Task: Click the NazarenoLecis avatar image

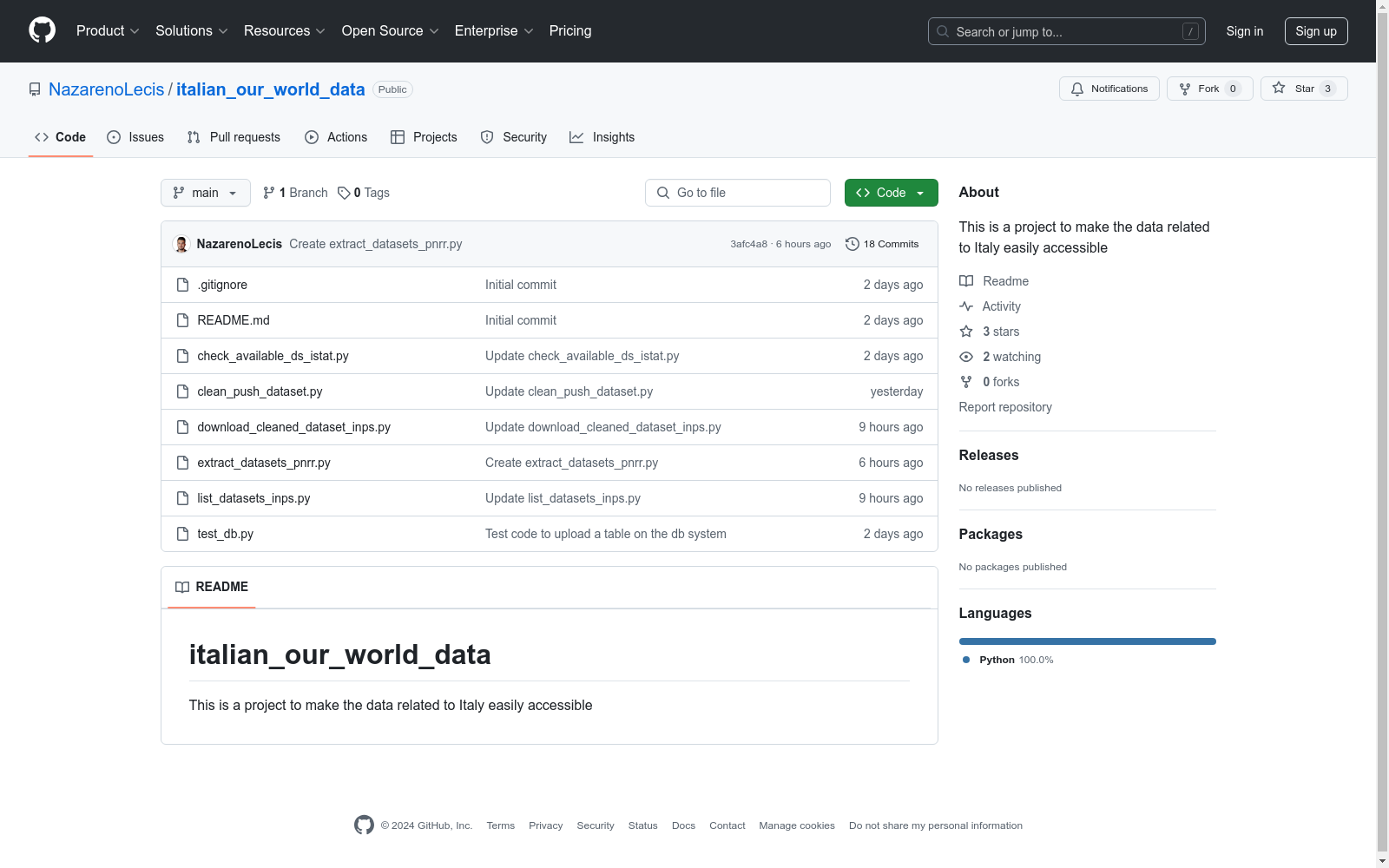Action: tap(181, 244)
